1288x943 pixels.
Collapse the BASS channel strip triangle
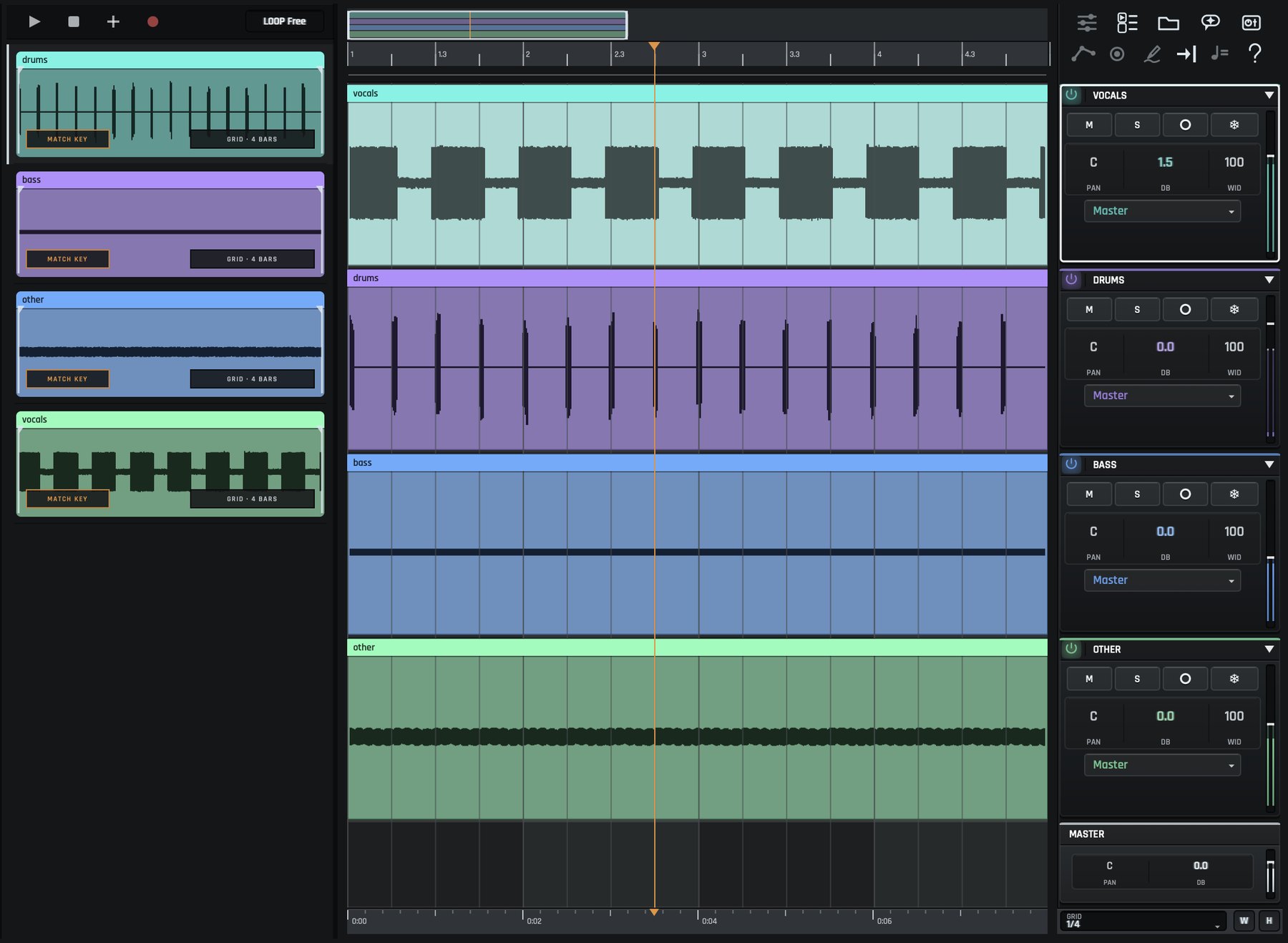[x=1269, y=464]
